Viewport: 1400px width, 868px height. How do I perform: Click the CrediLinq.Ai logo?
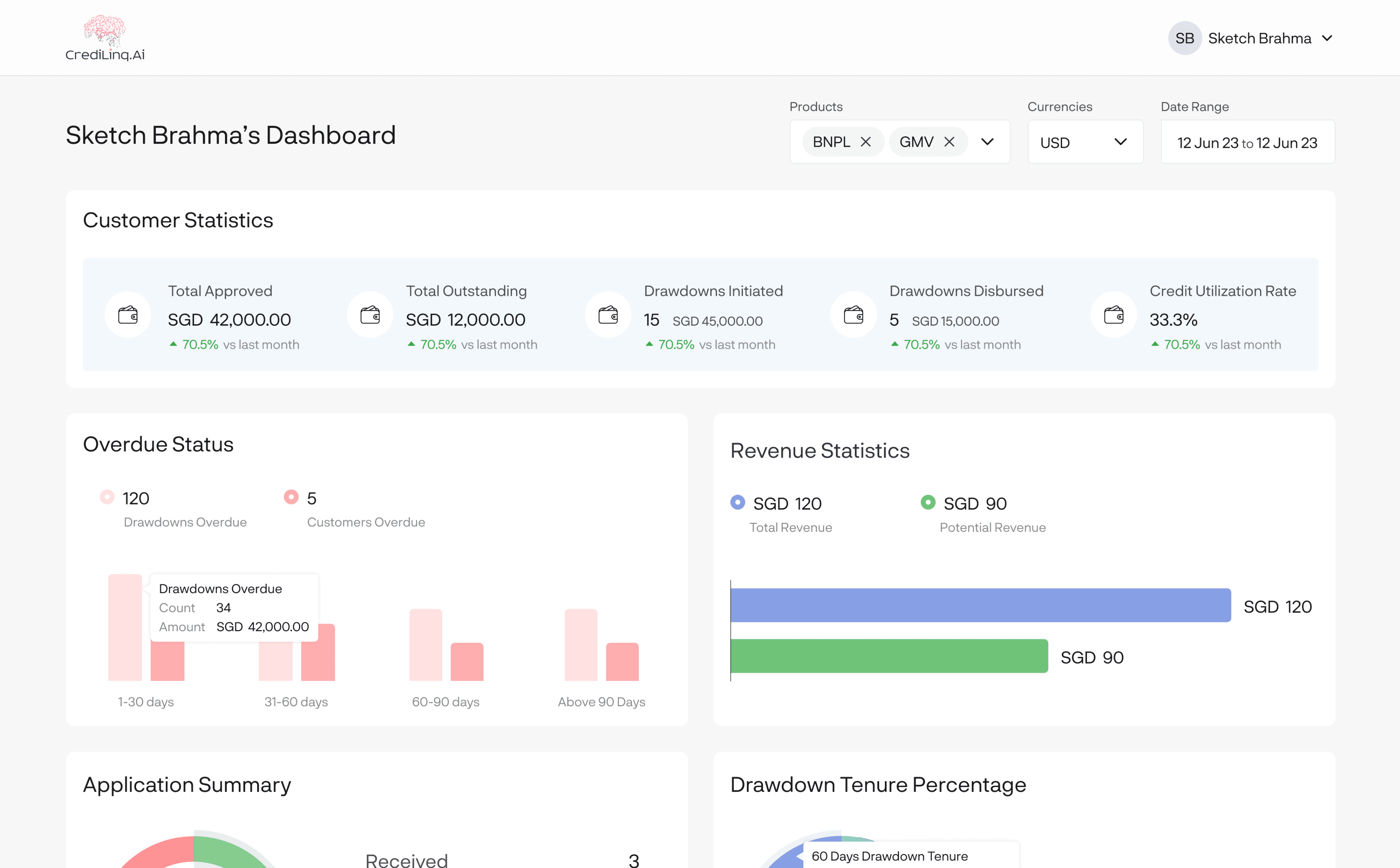pyautogui.click(x=105, y=38)
